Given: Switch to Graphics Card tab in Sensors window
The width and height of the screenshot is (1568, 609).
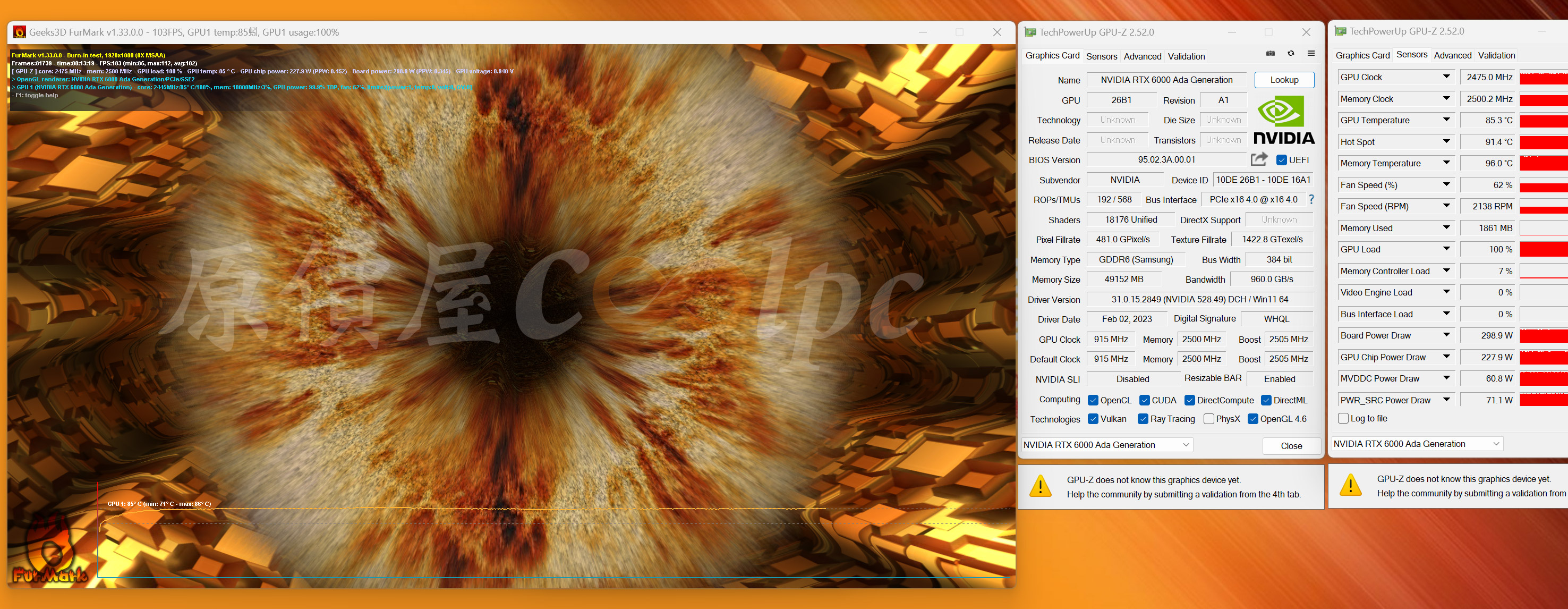Looking at the screenshot, I should click(x=1362, y=55).
